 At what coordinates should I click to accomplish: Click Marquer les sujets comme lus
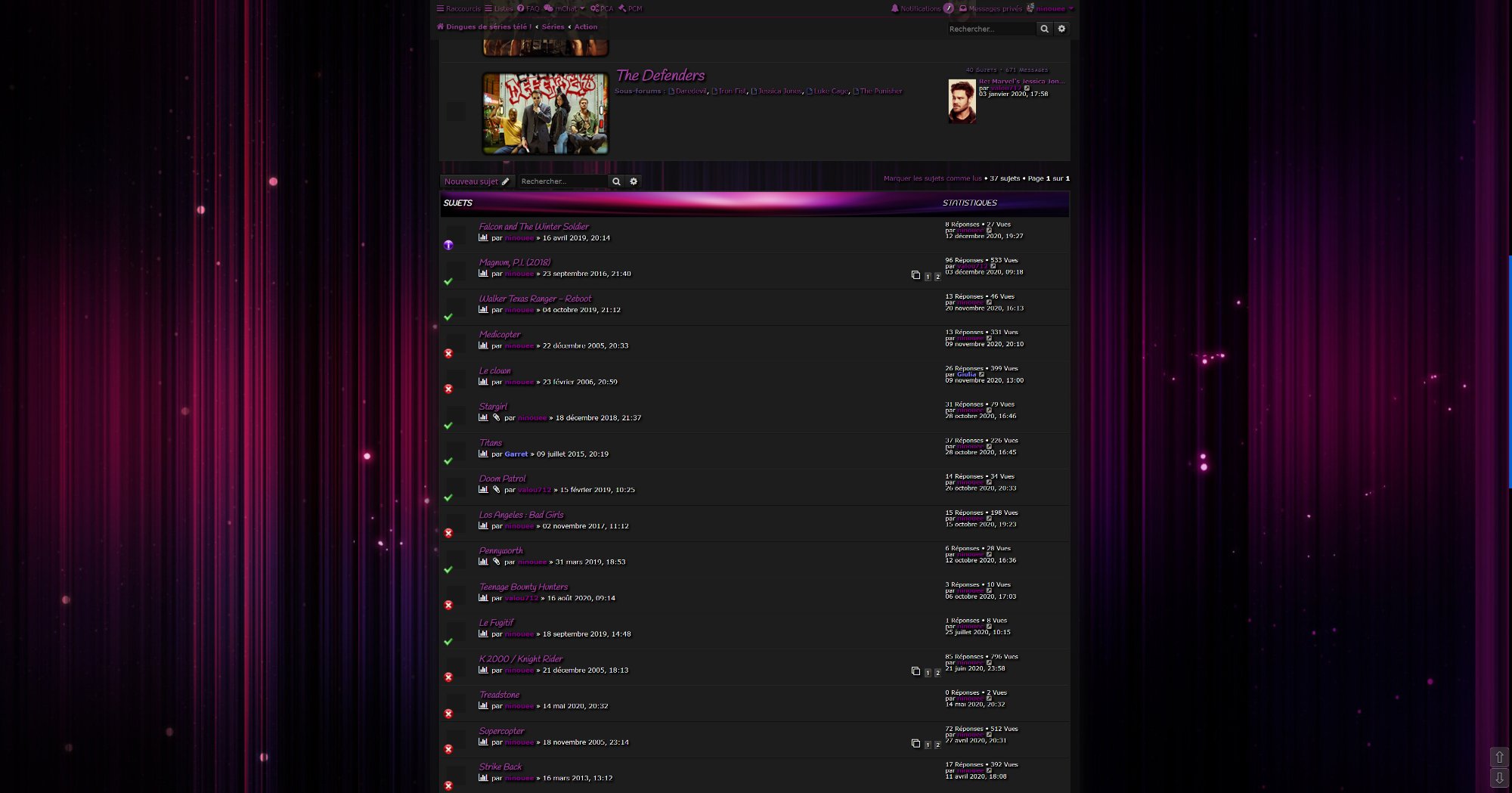coord(932,178)
